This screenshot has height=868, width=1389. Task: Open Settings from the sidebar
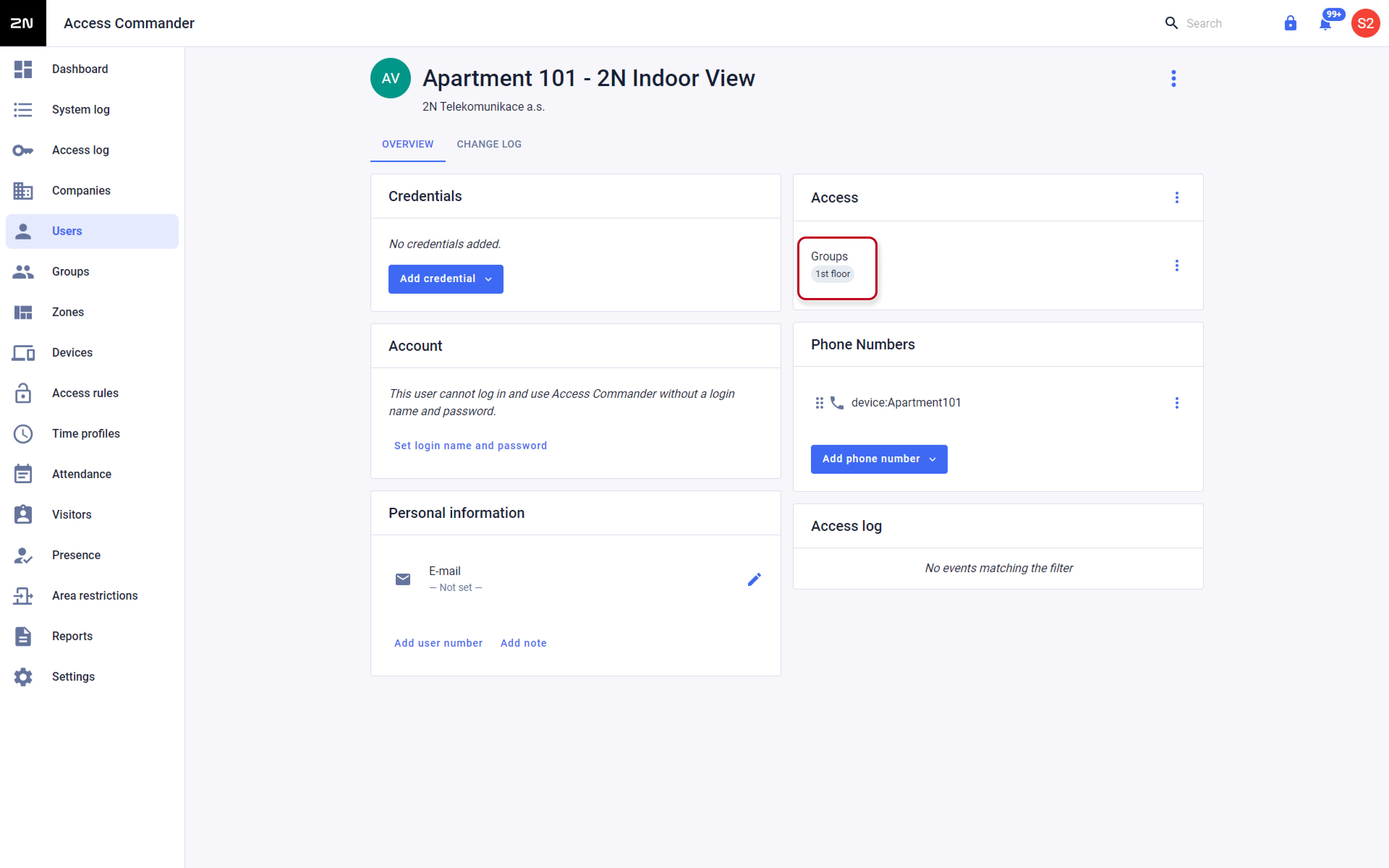click(x=92, y=677)
